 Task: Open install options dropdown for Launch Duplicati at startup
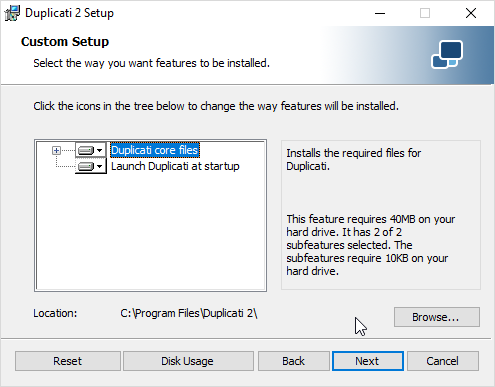91,166
